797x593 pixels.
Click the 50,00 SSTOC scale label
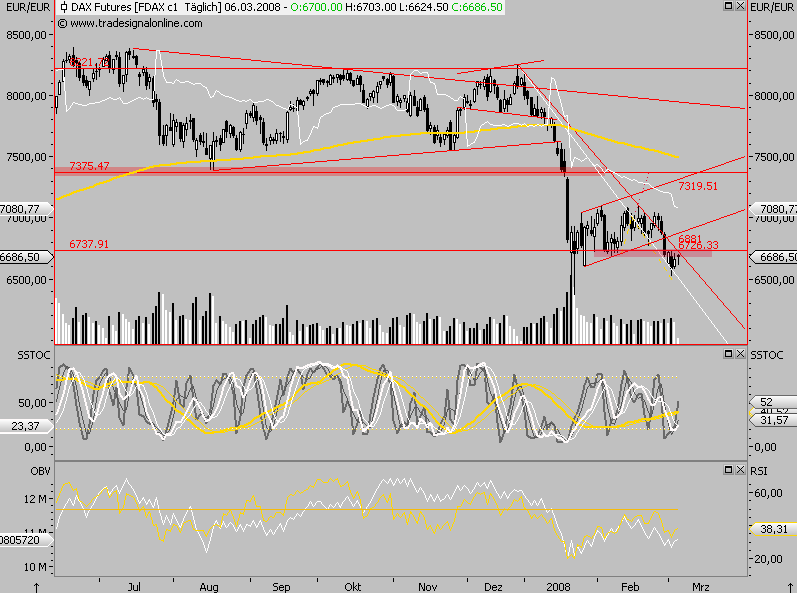click(32, 402)
